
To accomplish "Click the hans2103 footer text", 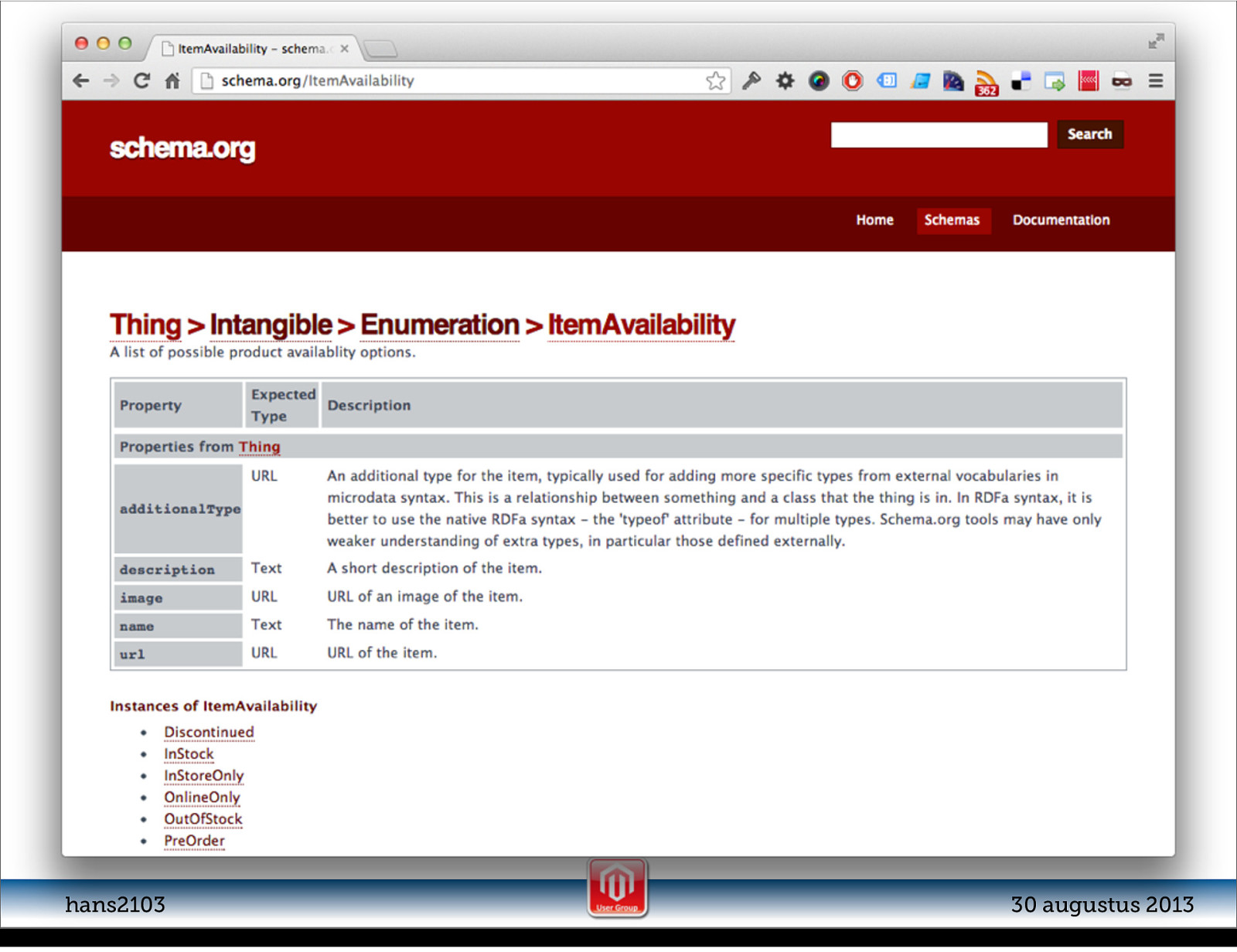I will coord(115,904).
